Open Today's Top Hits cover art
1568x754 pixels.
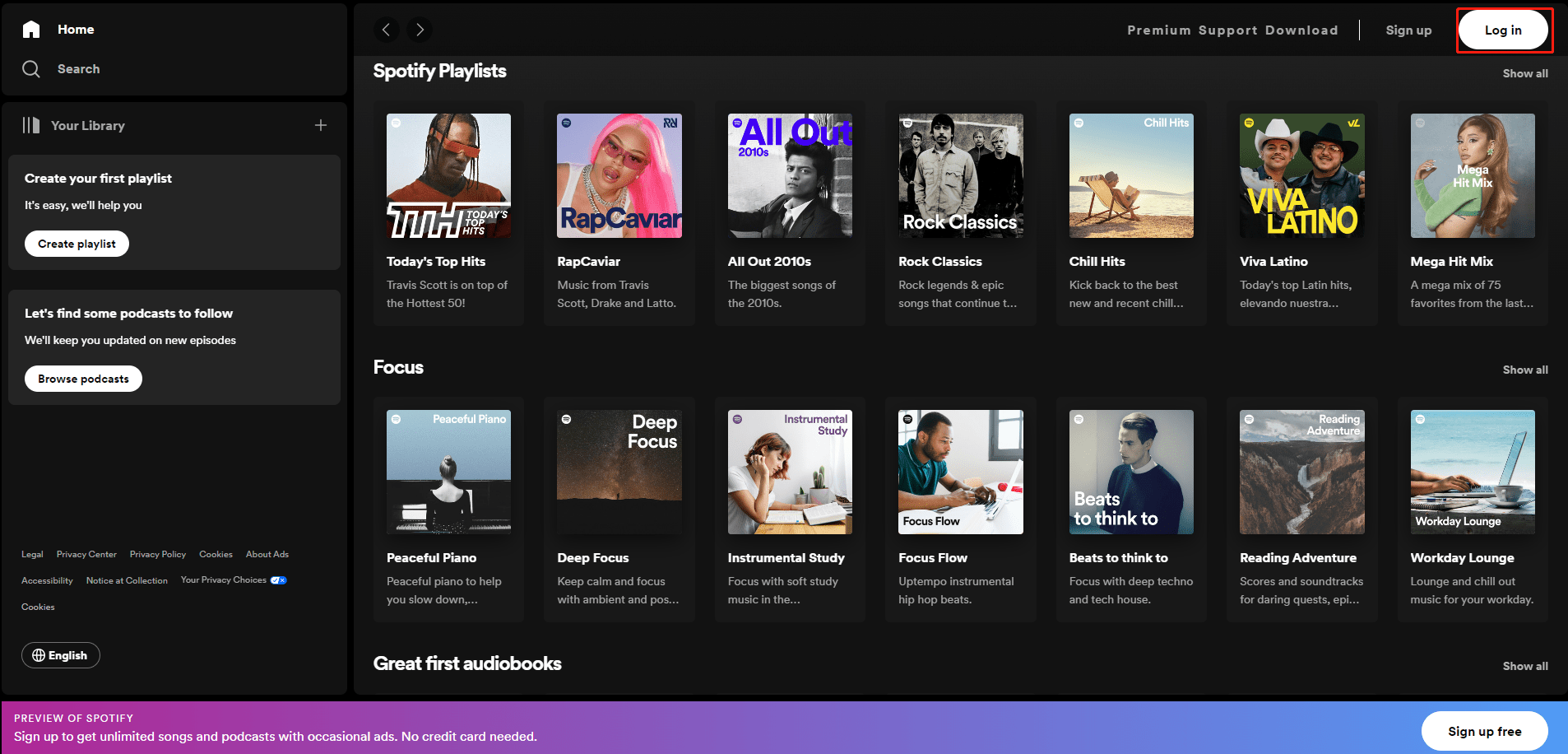click(448, 175)
